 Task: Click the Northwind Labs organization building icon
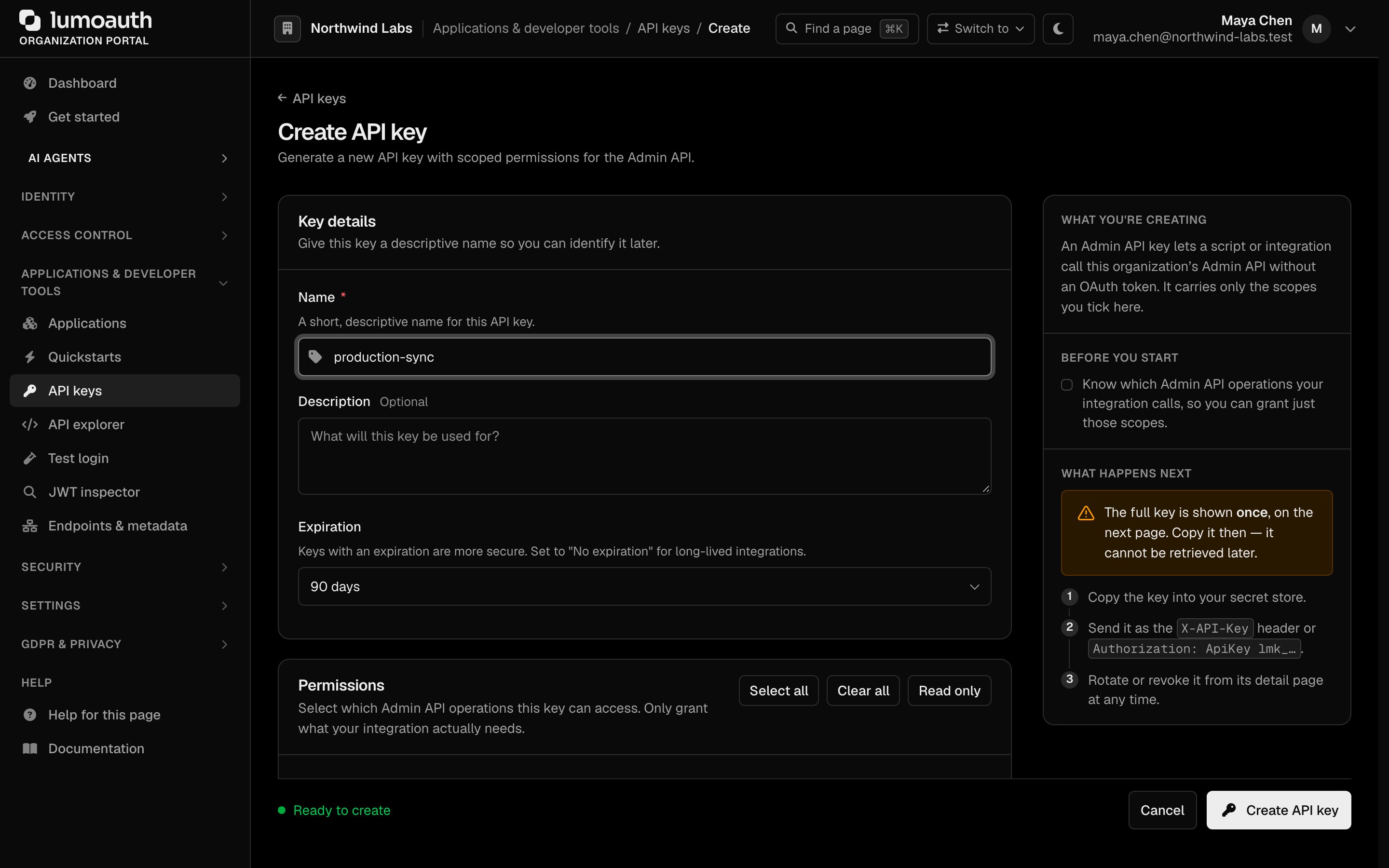287,29
